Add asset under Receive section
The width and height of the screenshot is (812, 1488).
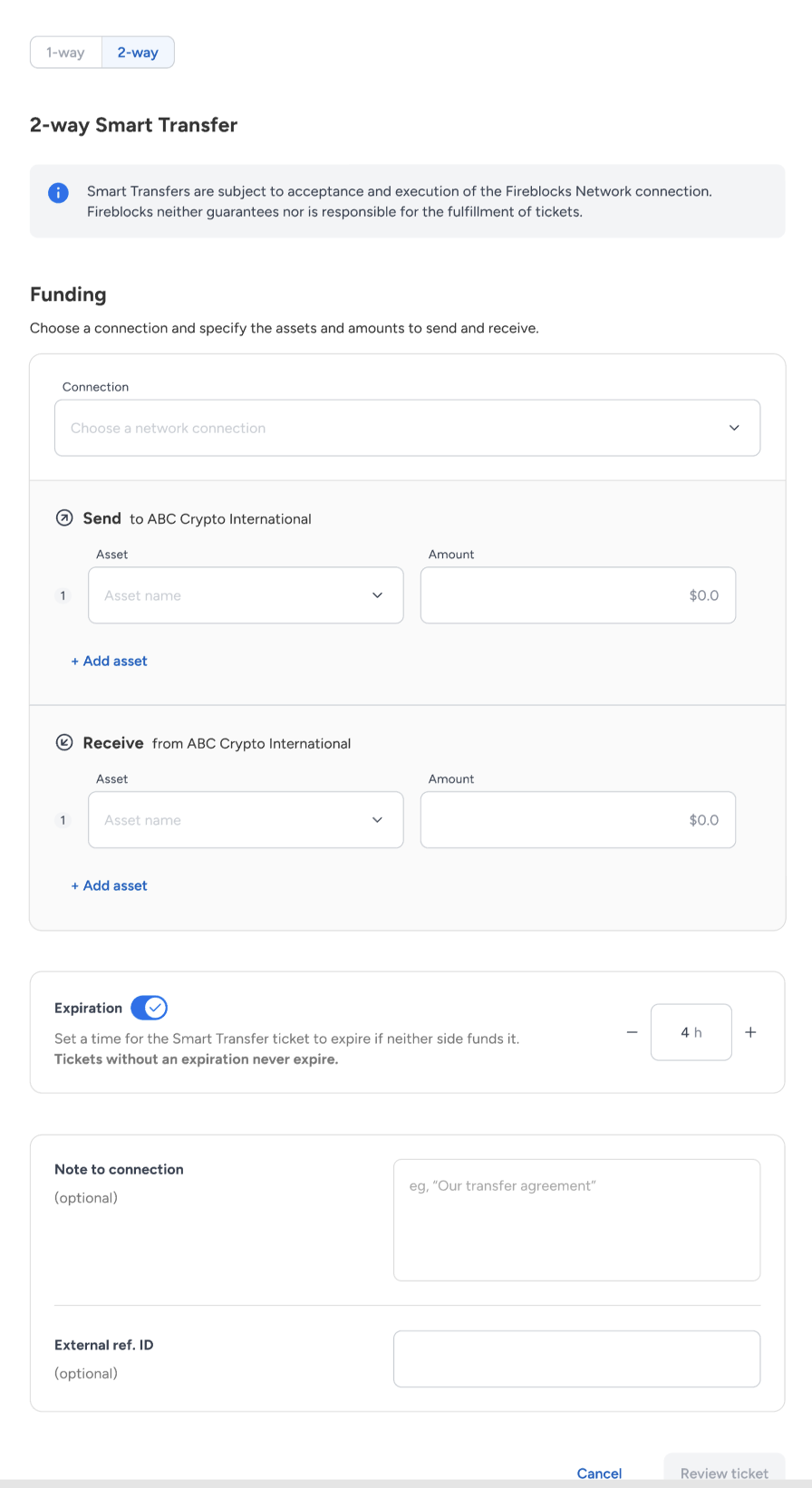click(109, 886)
